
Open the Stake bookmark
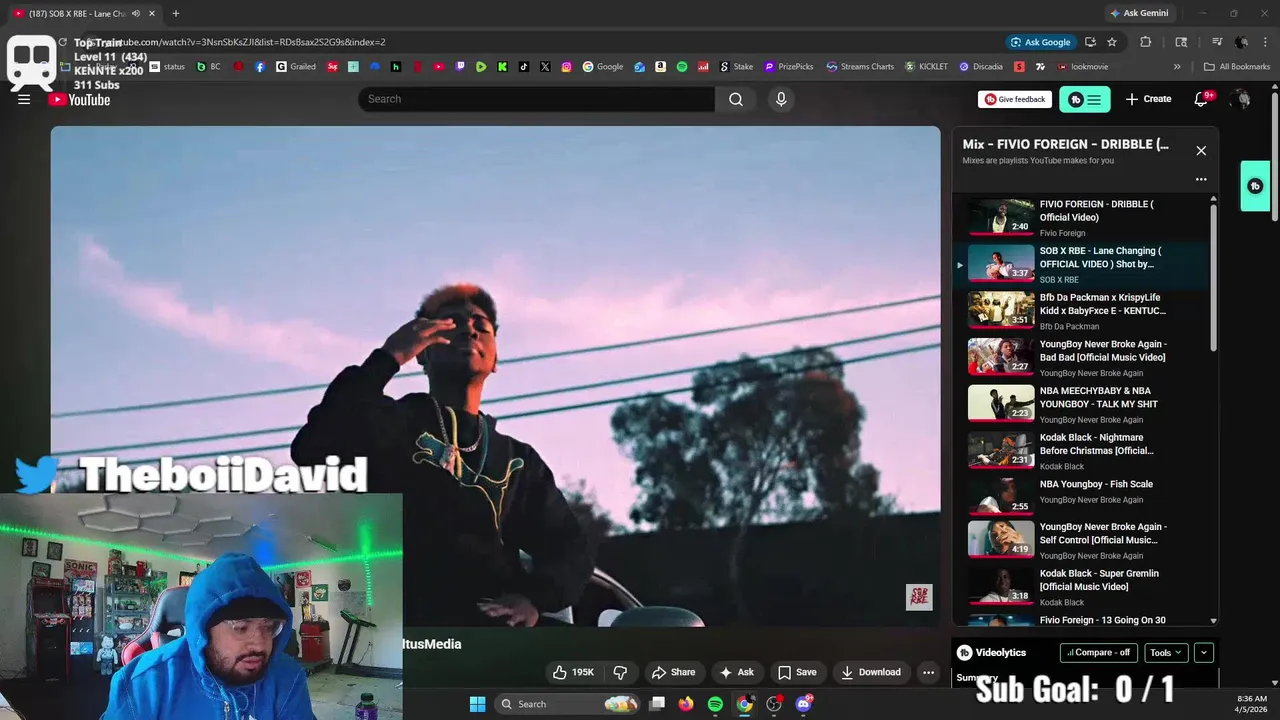(x=737, y=67)
